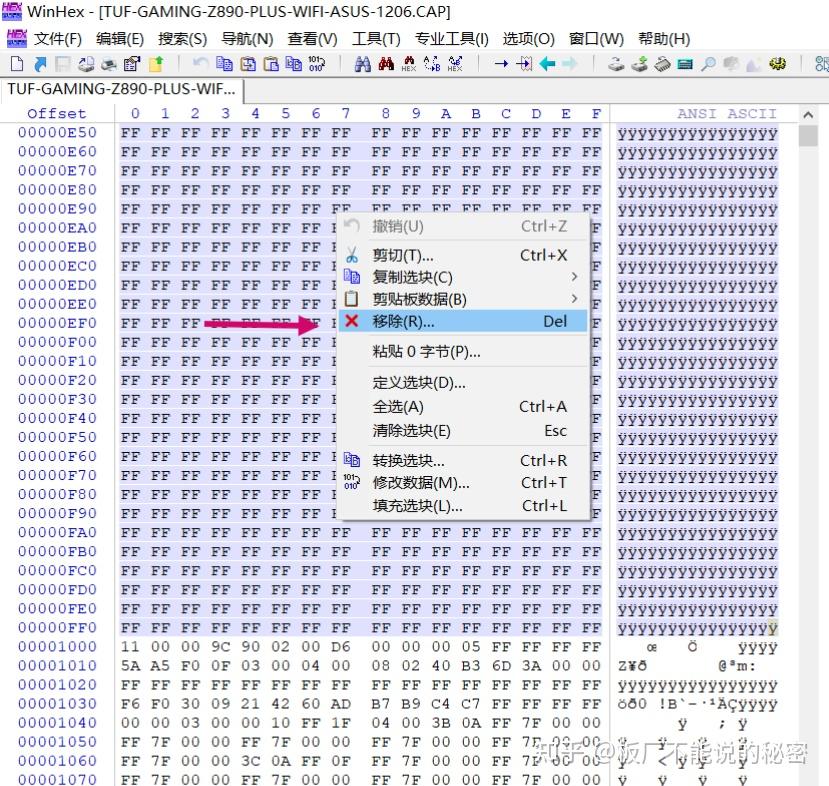Click the Go to sector toolbar icon

pos(524,64)
